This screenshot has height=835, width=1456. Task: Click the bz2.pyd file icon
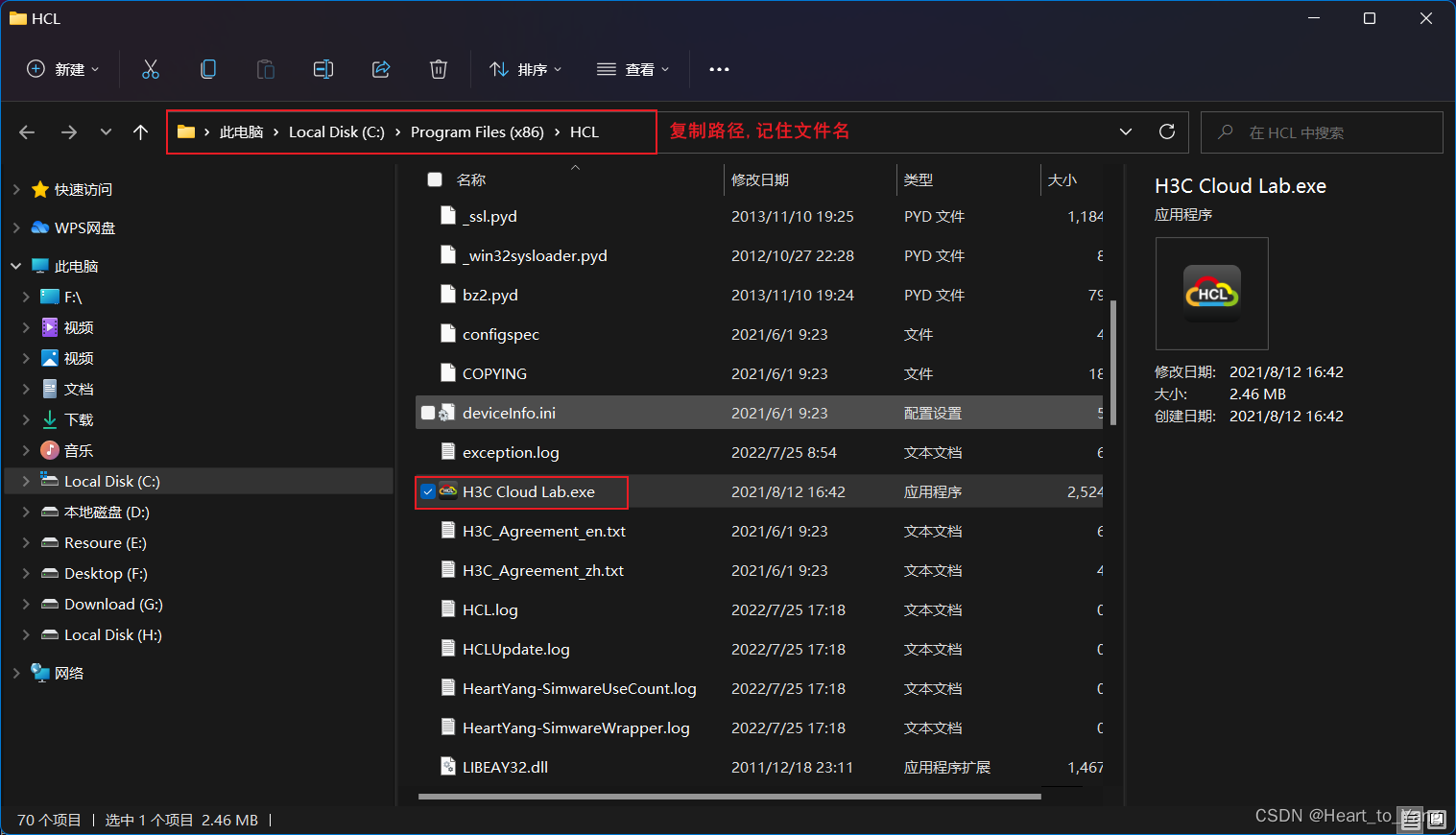447,295
